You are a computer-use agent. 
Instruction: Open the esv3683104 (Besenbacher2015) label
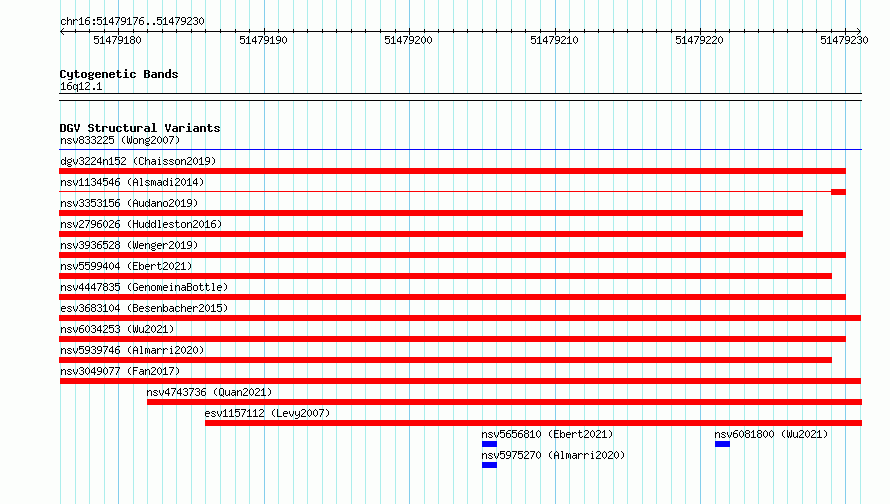pyautogui.click(x=144, y=308)
